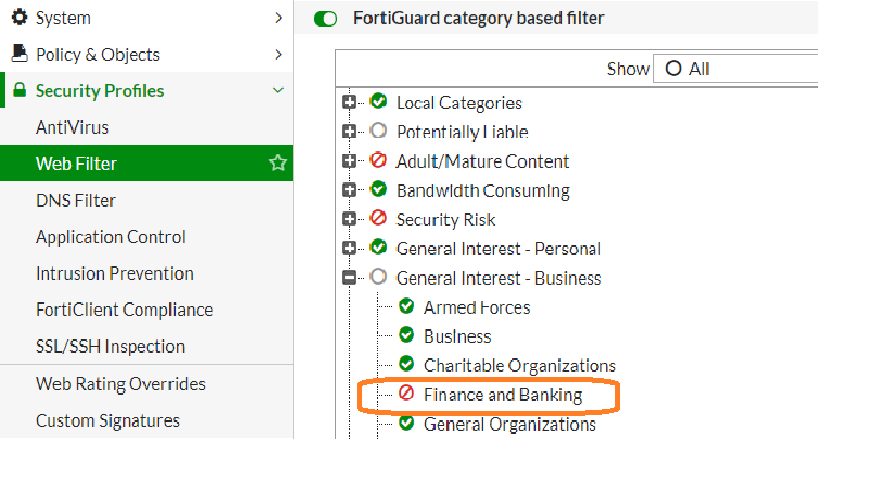Expand the Bandwidth Consuming category
The height and width of the screenshot is (487, 887).
[x=349, y=190]
